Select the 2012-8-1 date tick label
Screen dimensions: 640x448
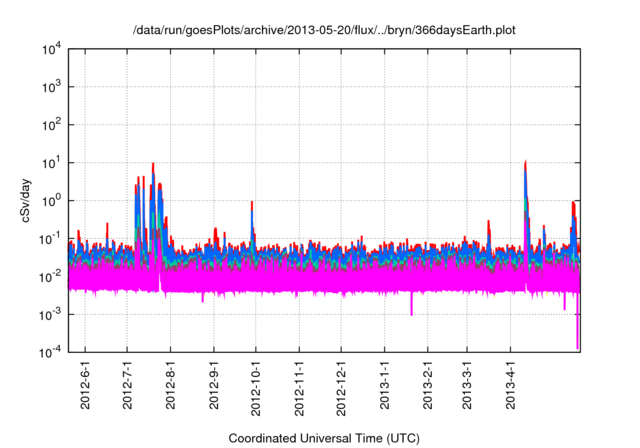pyautogui.click(x=171, y=386)
